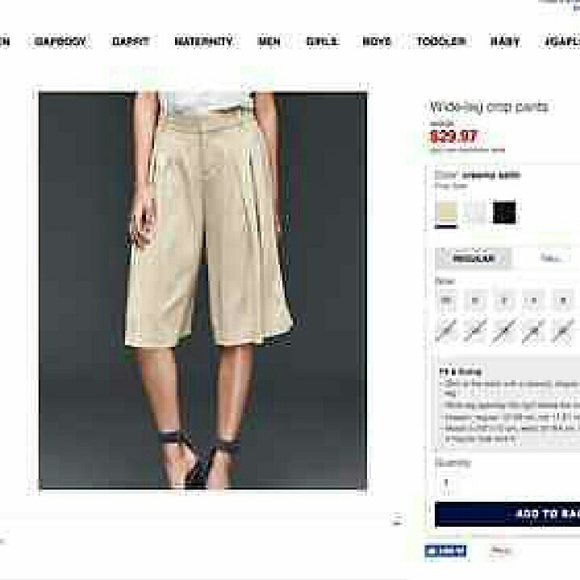Click the Add to Bag button
Viewport: 580px width, 580px height.
[508, 514]
